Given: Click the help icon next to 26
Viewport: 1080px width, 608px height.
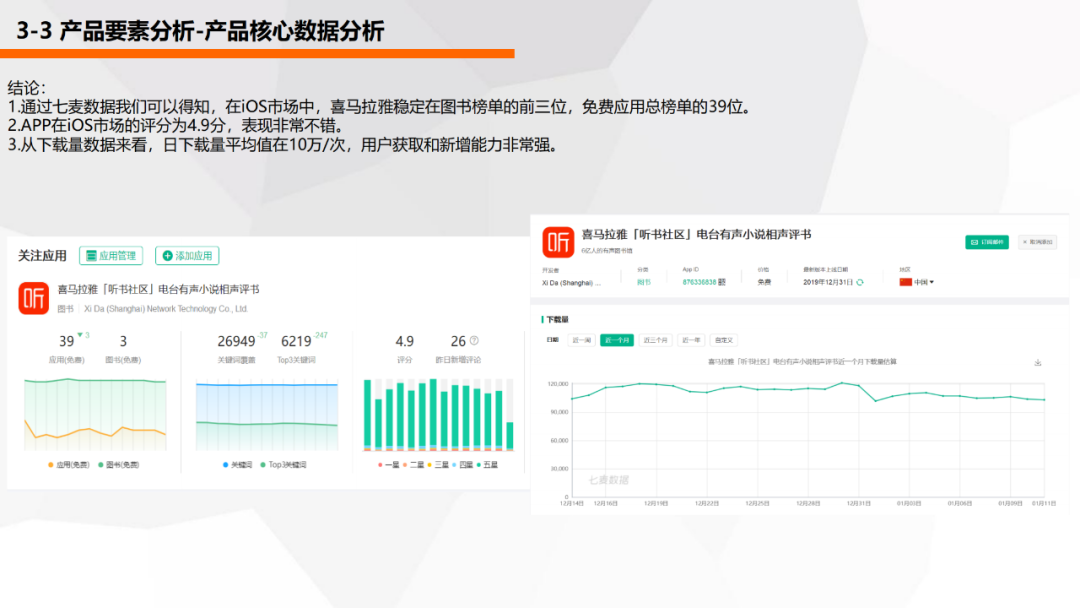Looking at the screenshot, I should (474, 340).
